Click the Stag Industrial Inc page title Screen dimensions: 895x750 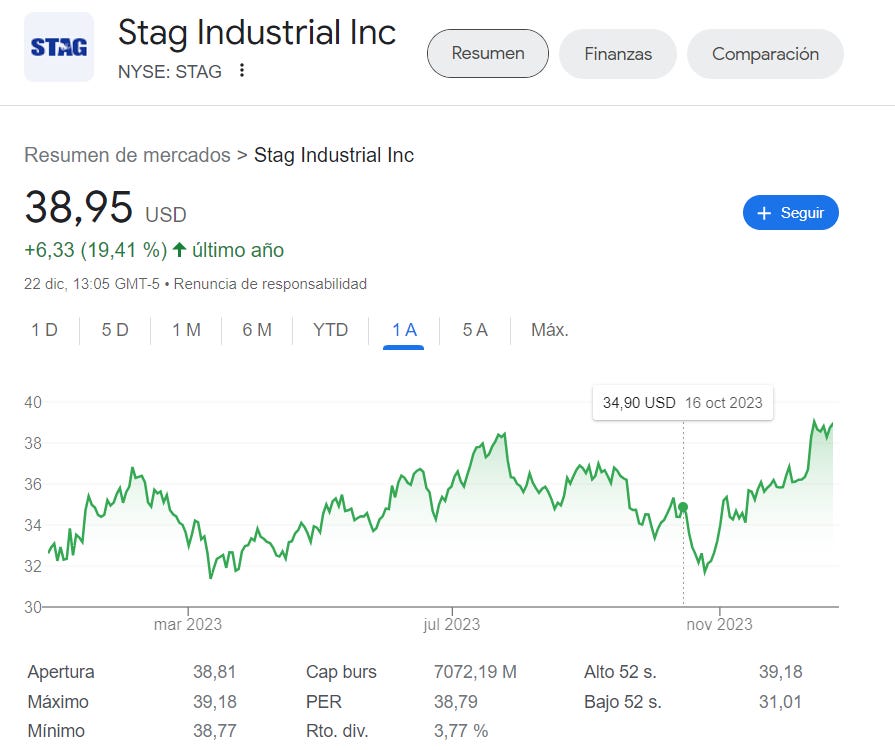(257, 32)
